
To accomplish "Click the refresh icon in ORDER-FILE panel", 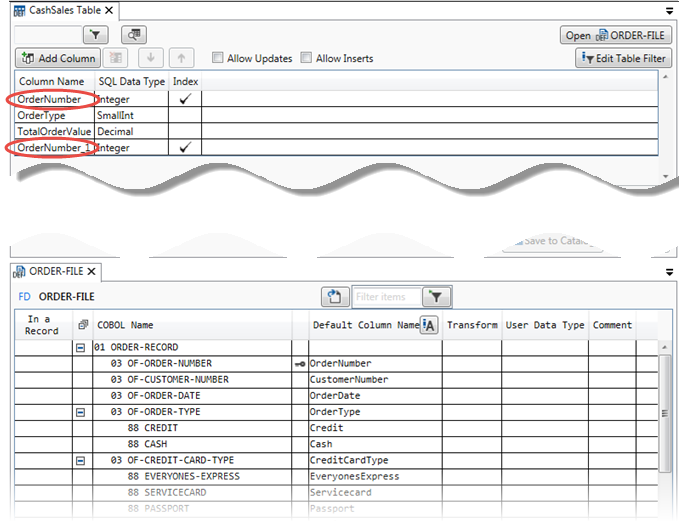I will [x=333, y=297].
